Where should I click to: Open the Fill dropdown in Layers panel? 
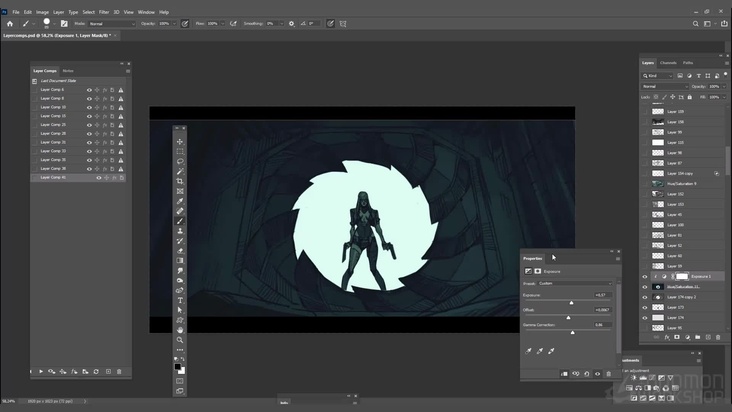[x=724, y=97]
